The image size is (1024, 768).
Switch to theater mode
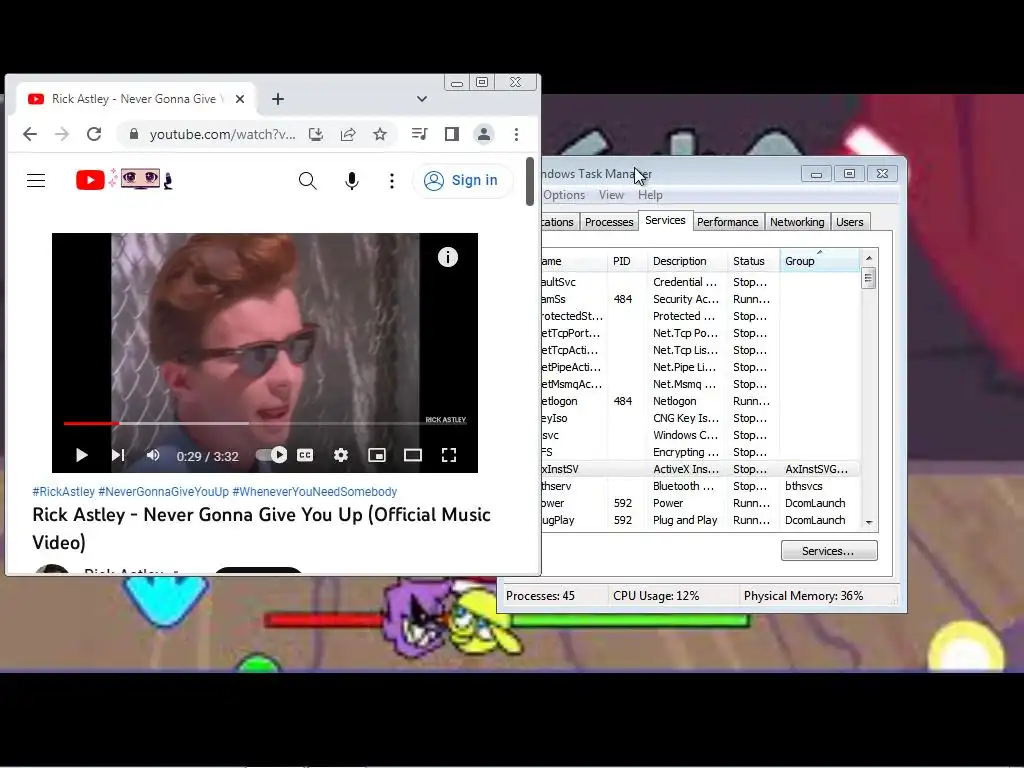(x=413, y=455)
